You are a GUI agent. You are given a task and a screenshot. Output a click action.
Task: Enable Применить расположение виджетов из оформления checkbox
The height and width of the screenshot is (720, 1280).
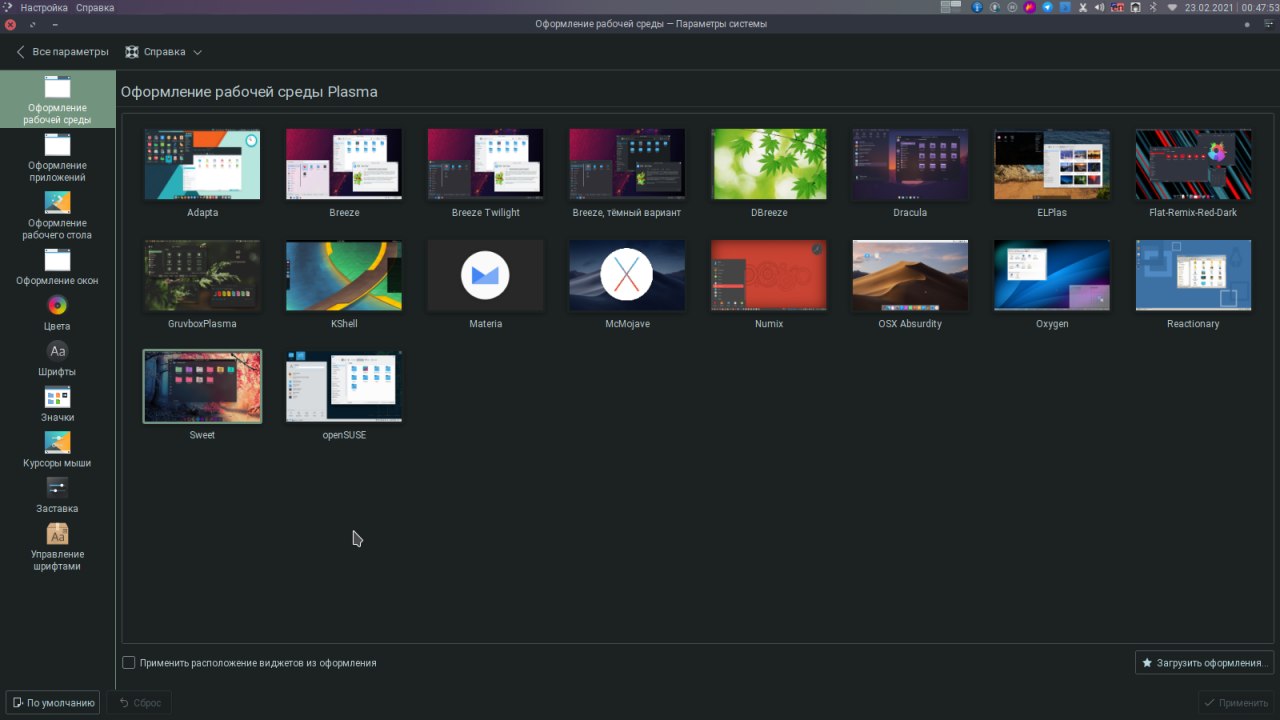coord(128,663)
